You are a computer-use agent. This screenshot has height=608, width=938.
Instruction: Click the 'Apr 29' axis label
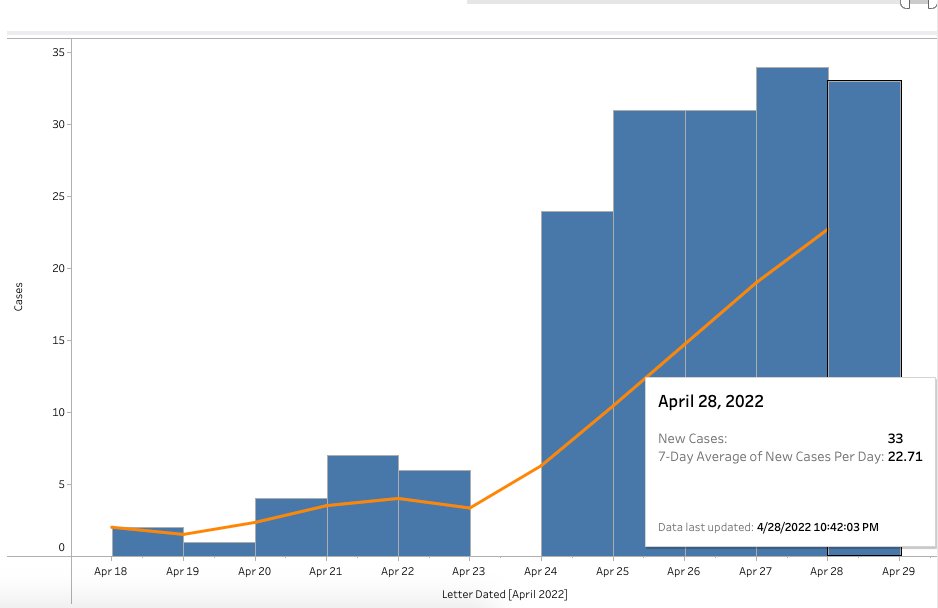(898, 571)
